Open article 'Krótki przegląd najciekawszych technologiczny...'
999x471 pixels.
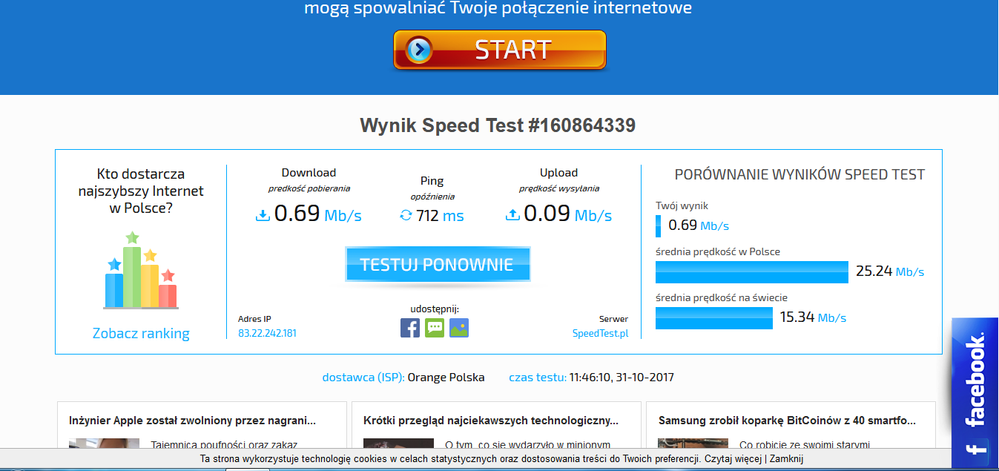coord(491,421)
